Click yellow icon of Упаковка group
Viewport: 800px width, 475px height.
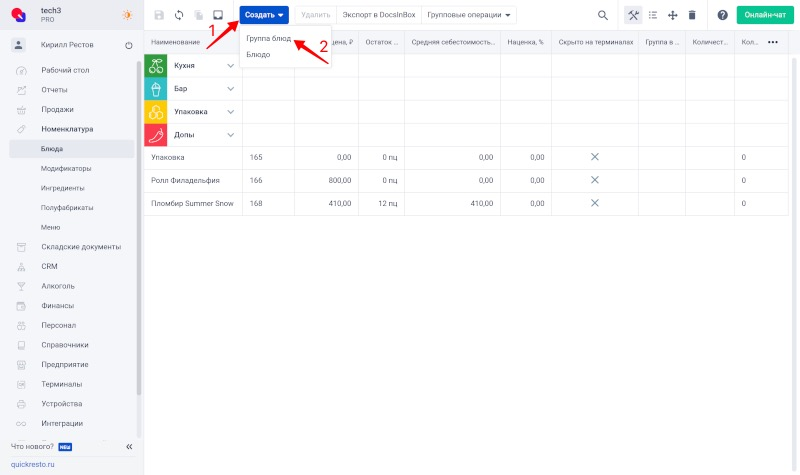[x=156, y=112]
